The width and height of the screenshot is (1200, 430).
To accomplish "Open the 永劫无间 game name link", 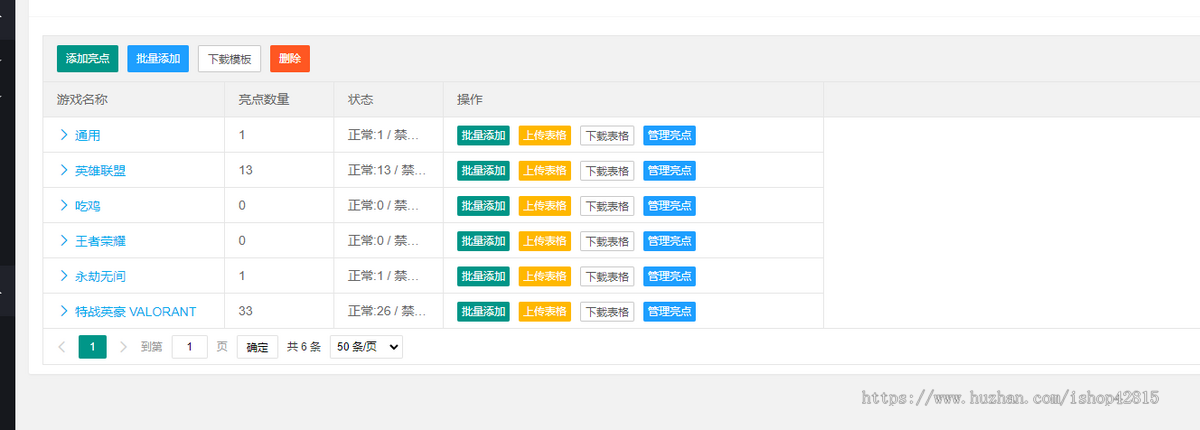I will coord(100,275).
